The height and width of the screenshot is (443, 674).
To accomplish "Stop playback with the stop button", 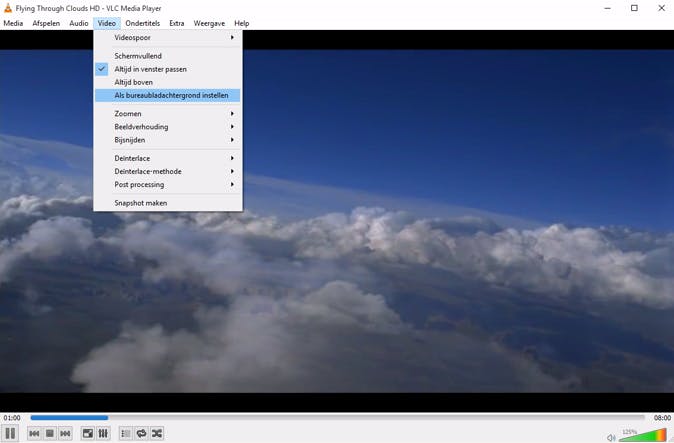I will pos(50,434).
